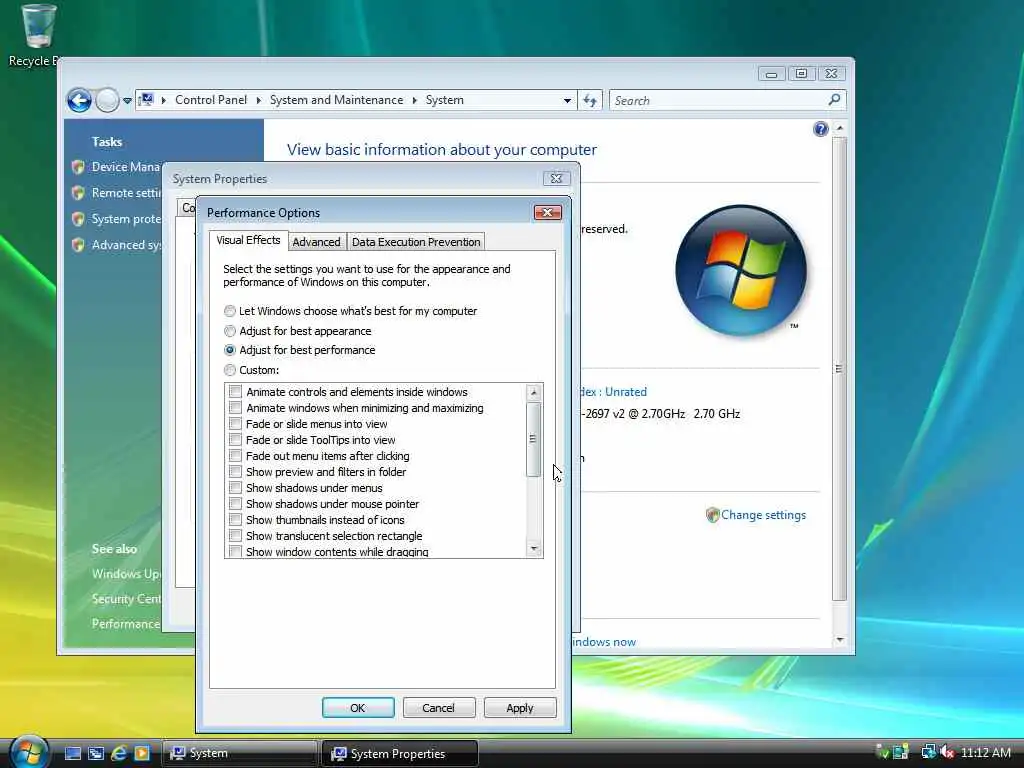Select the Custom radio button
1024x768 pixels.
pyautogui.click(x=230, y=370)
